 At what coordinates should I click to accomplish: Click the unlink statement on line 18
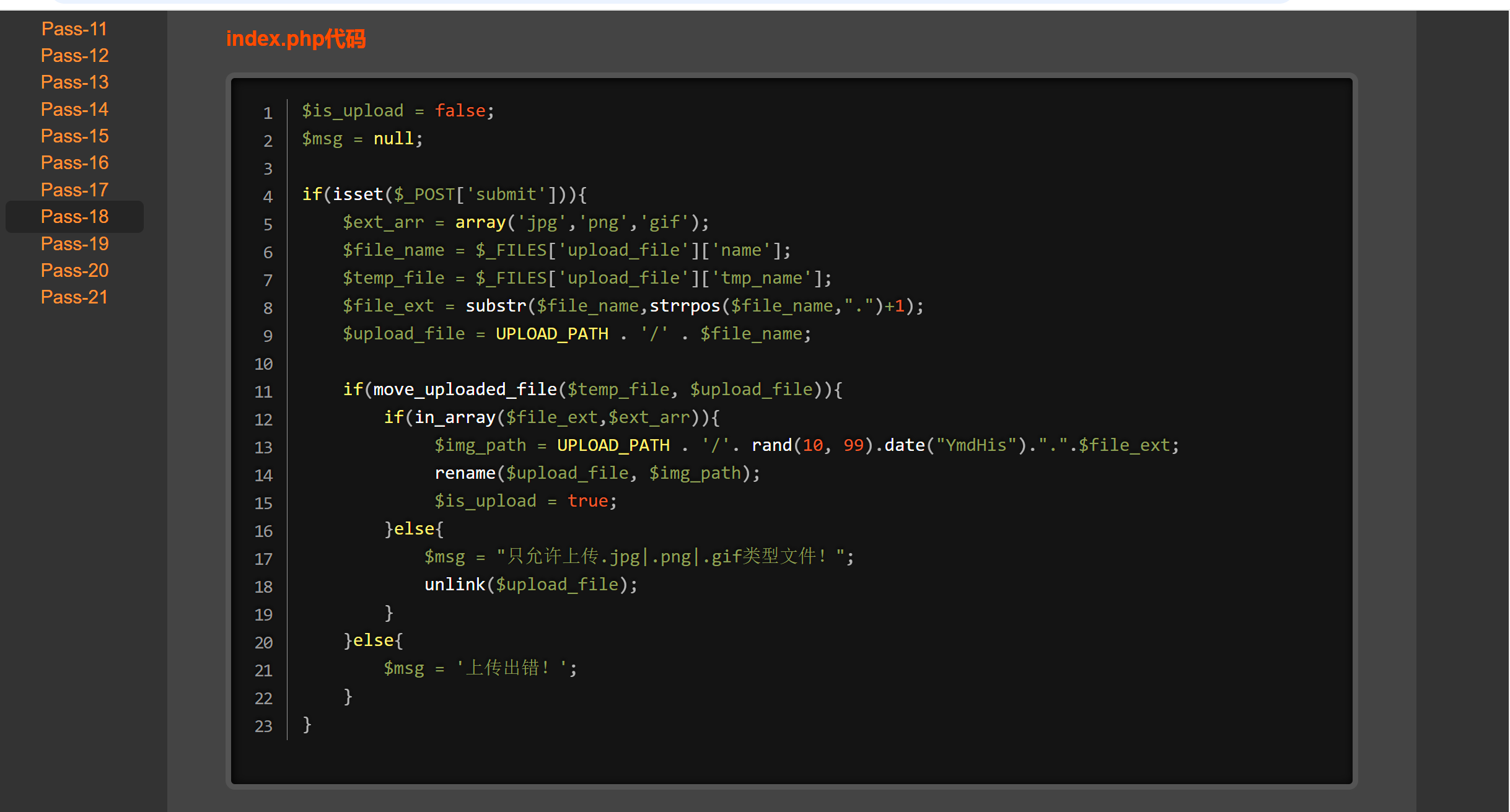pyautogui.click(x=454, y=585)
